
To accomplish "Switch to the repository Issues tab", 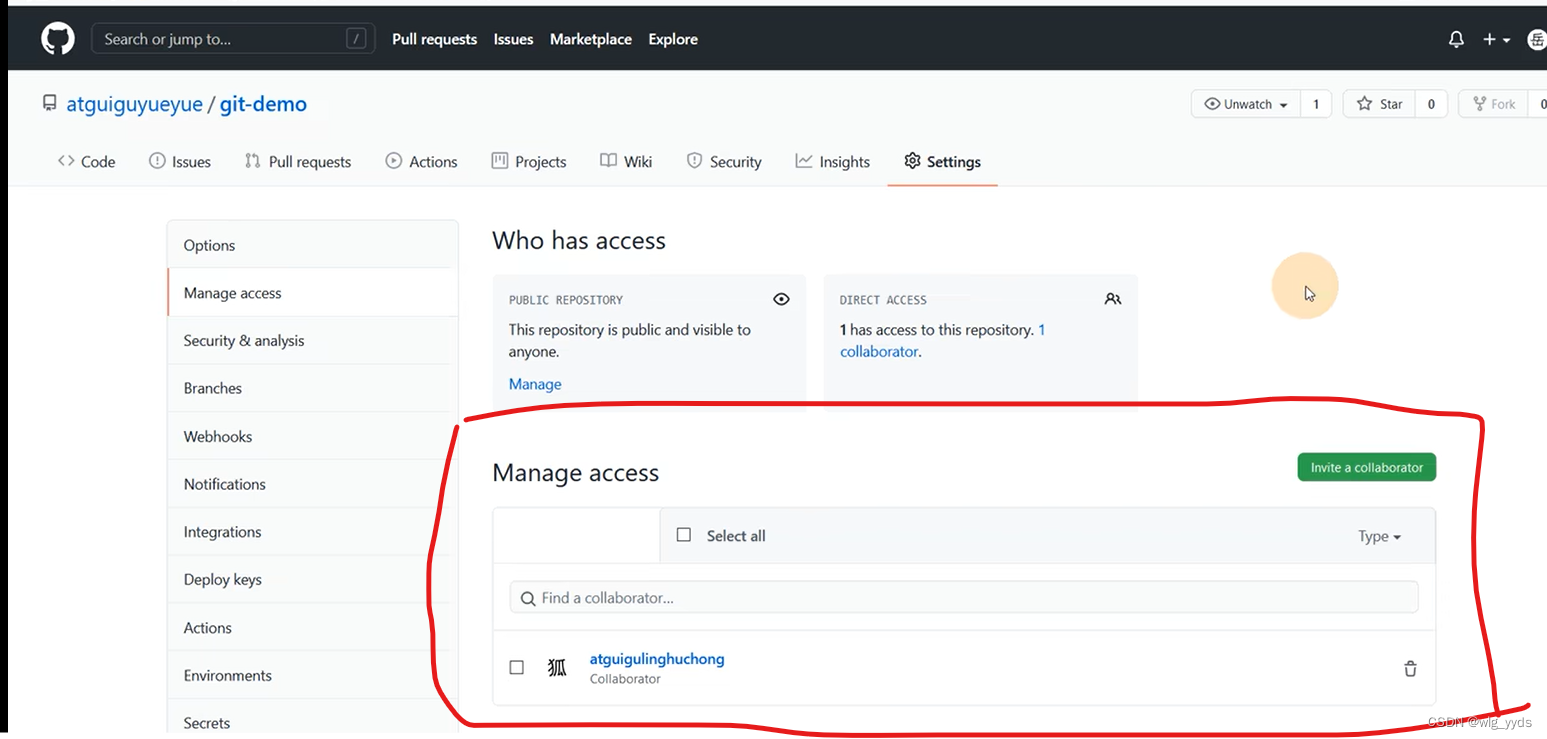I will [x=180, y=161].
